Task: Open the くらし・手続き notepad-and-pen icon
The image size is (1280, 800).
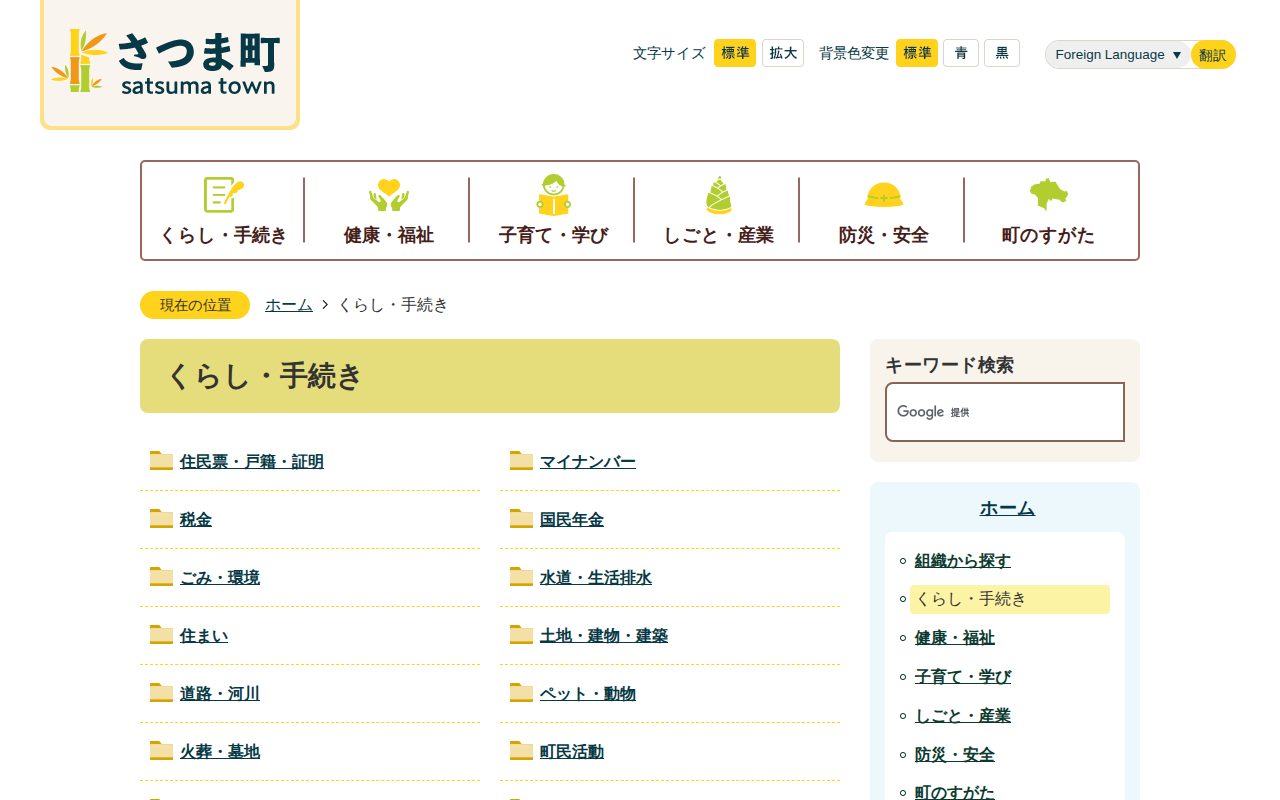Action: (x=224, y=195)
